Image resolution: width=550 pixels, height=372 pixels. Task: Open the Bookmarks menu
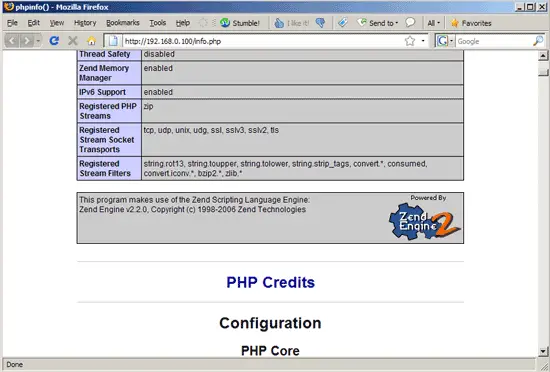[x=123, y=23]
